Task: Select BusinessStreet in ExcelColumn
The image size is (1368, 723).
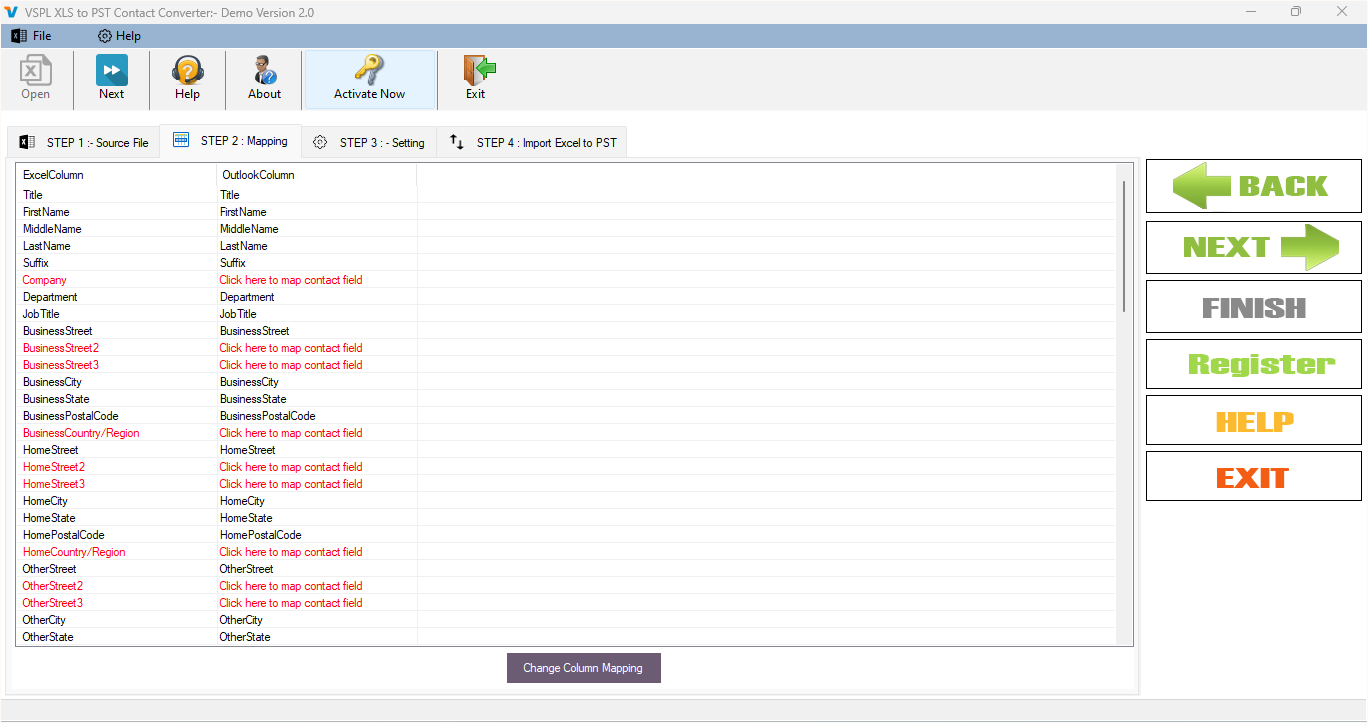Action: click(58, 331)
